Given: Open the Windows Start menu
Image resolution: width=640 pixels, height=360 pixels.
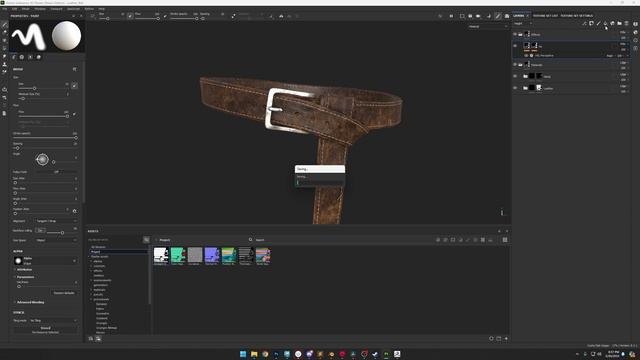Looking at the screenshot, I should [243, 354].
